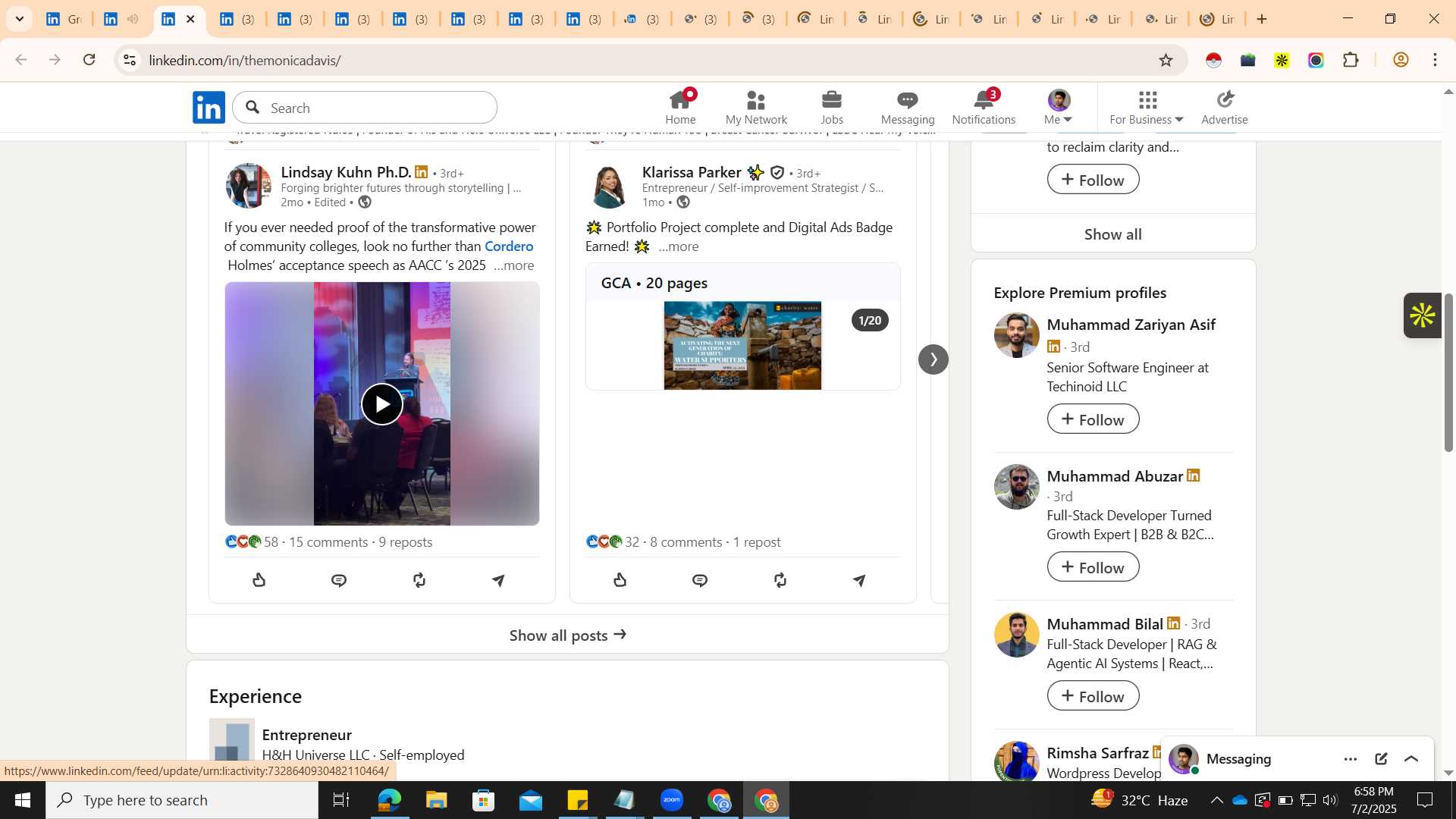This screenshot has height=819, width=1456.
Task: Click the LinkedIn search field
Action: (x=365, y=108)
